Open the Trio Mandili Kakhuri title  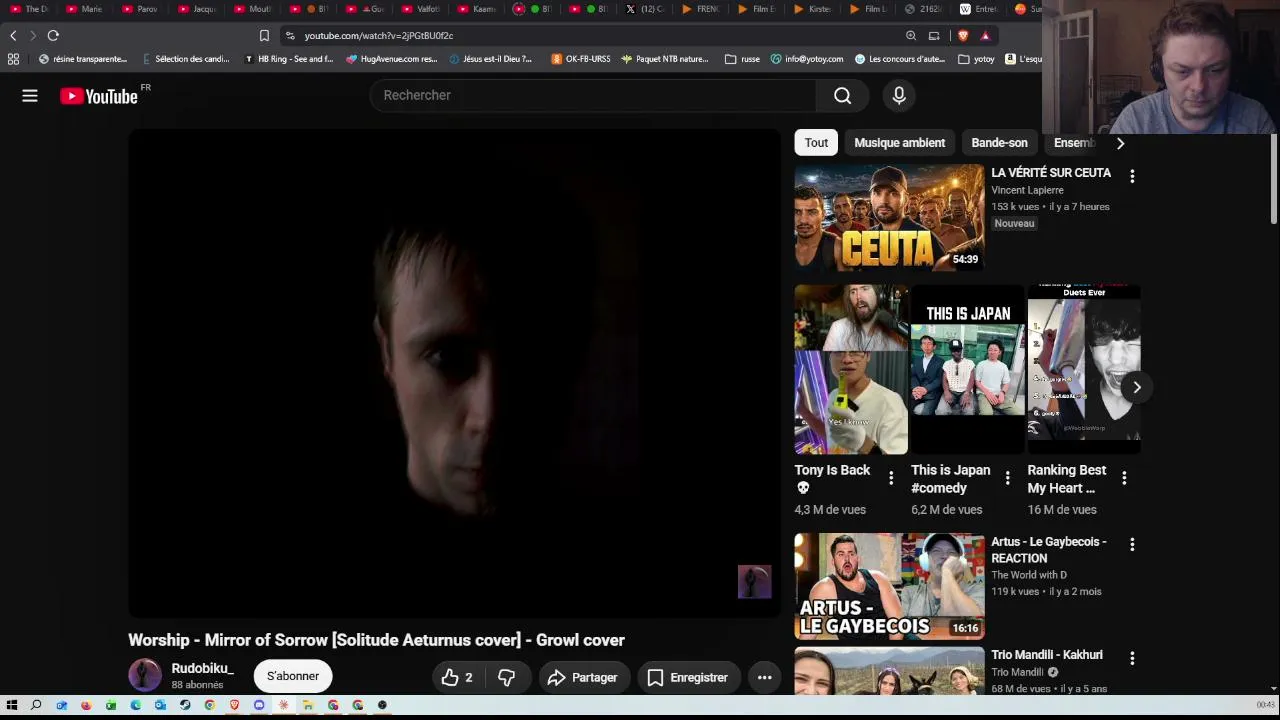tap(1046, 655)
